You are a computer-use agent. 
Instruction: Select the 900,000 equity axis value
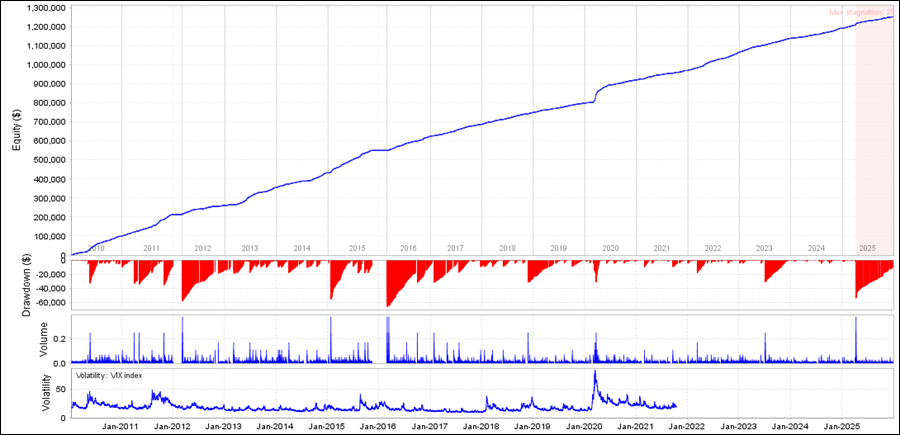click(x=51, y=84)
